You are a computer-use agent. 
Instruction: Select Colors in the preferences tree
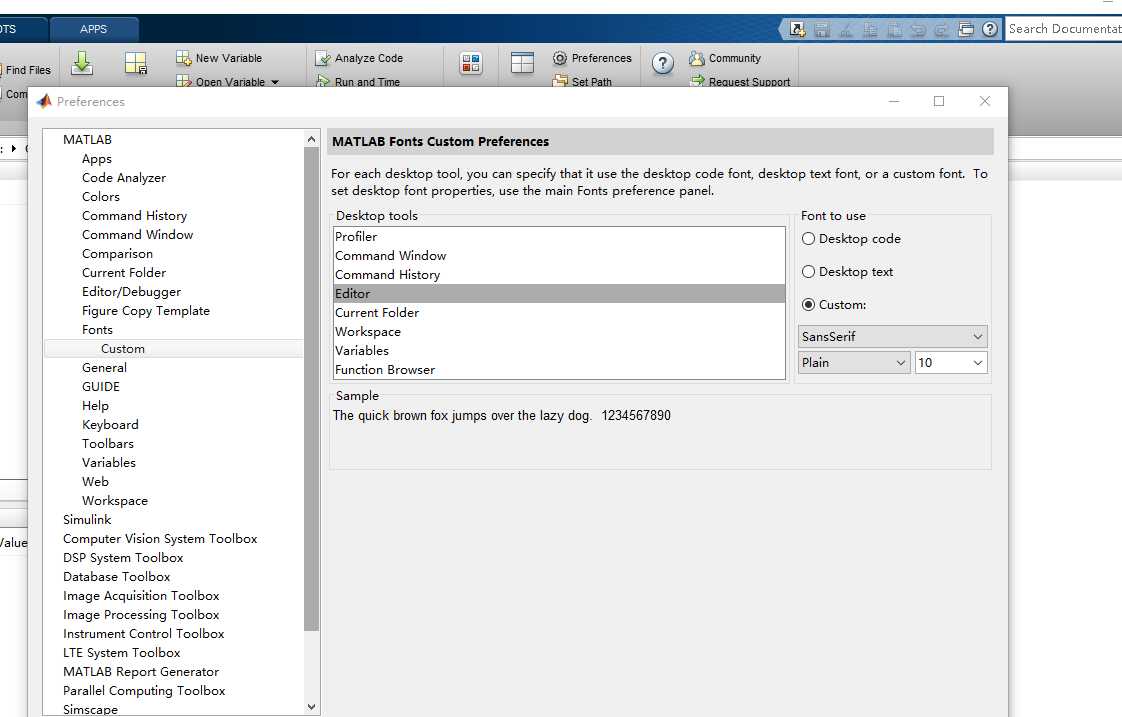(x=101, y=196)
